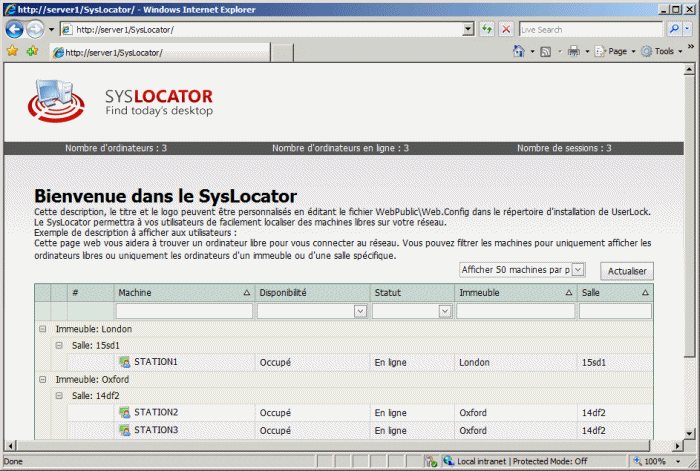The image size is (700, 471).
Task: Click the vertical scrollbar down arrow
Action: [689, 433]
